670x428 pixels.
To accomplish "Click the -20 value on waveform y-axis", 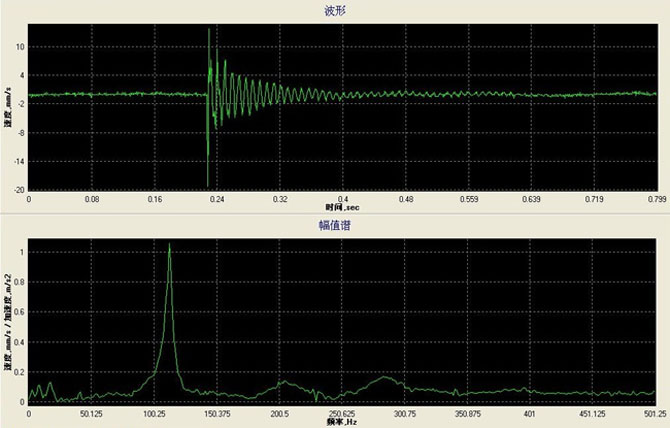I will pos(19,189).
